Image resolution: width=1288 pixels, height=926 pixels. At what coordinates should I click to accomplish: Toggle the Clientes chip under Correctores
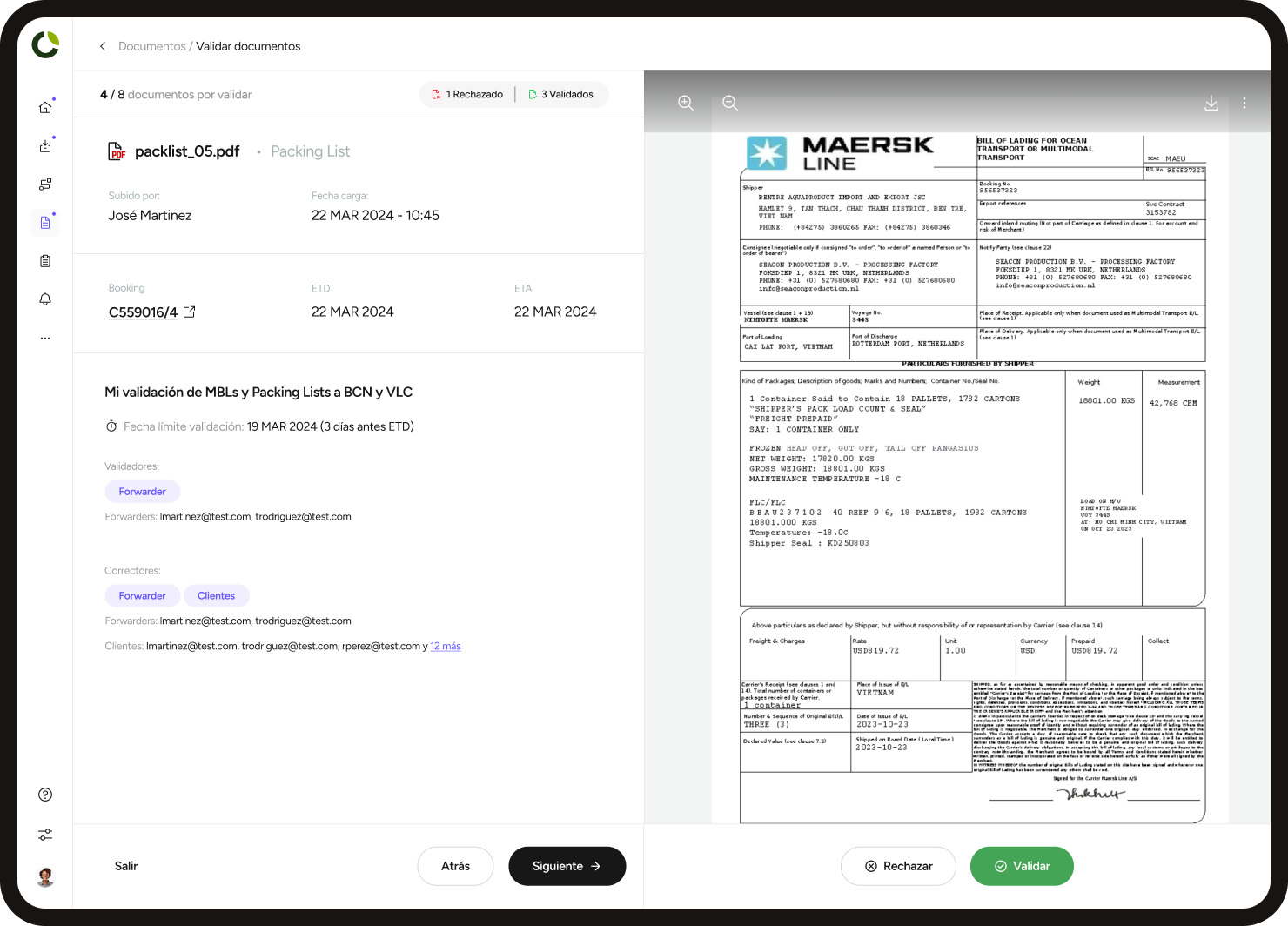tap(217, 595)
